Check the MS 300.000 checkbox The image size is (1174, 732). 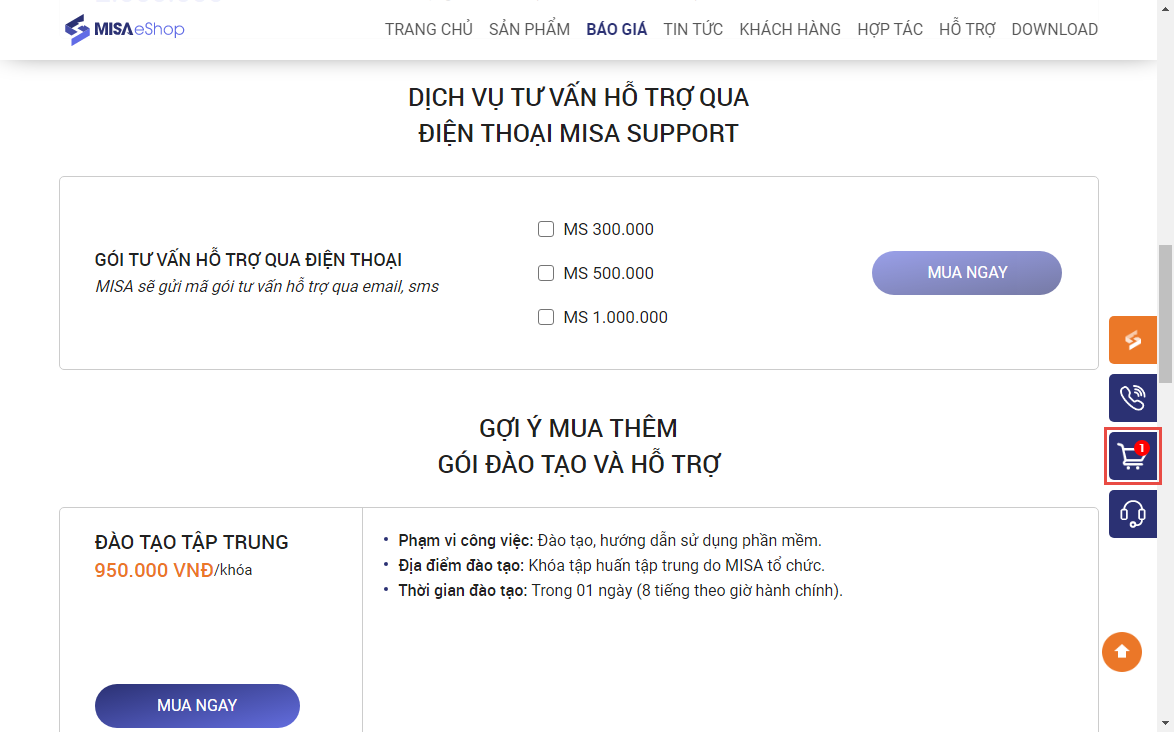click(x=546, y=229)
